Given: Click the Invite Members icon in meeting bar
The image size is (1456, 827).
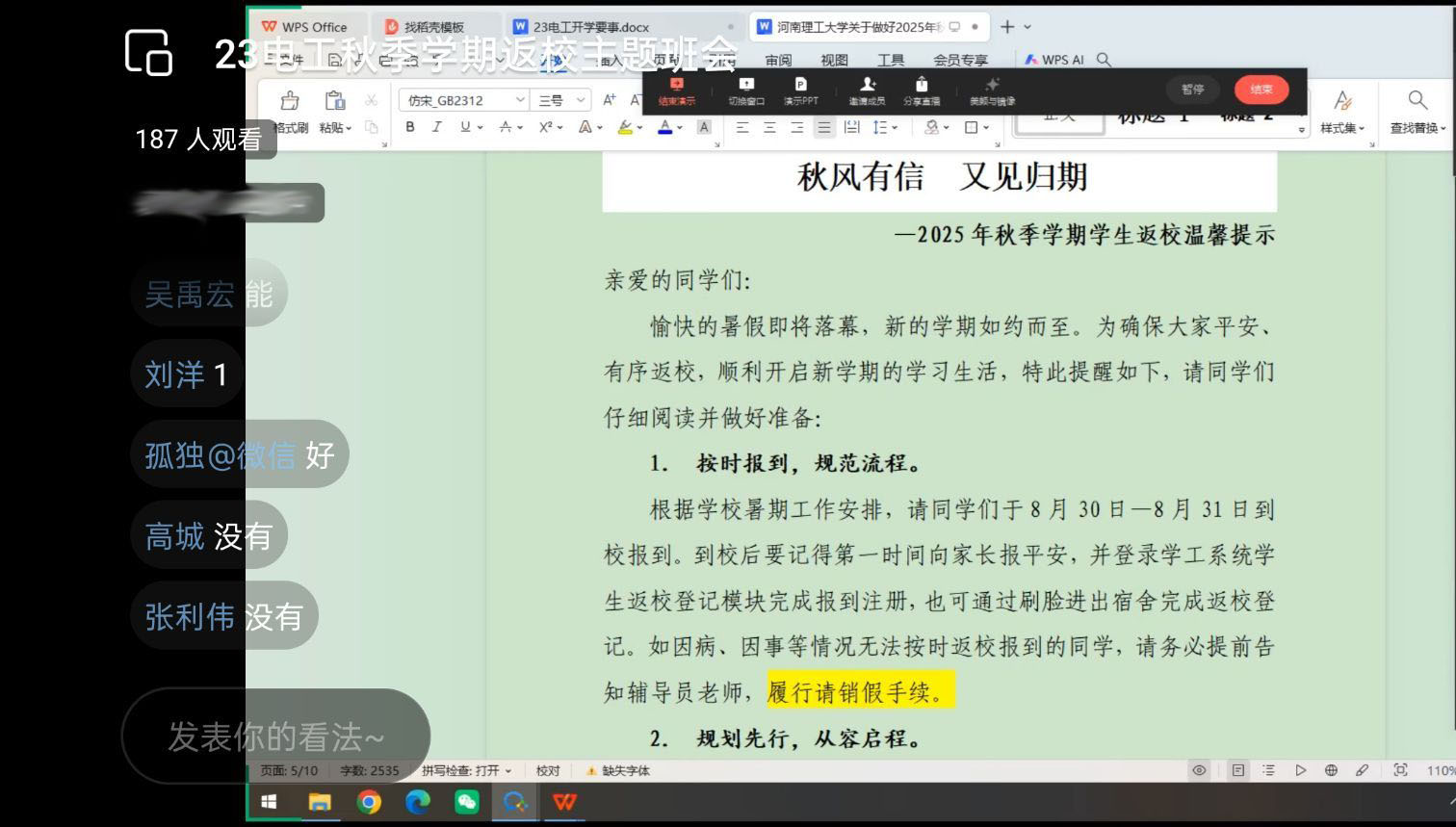Looking at the screenshot, I should click(x=867, y=90).
